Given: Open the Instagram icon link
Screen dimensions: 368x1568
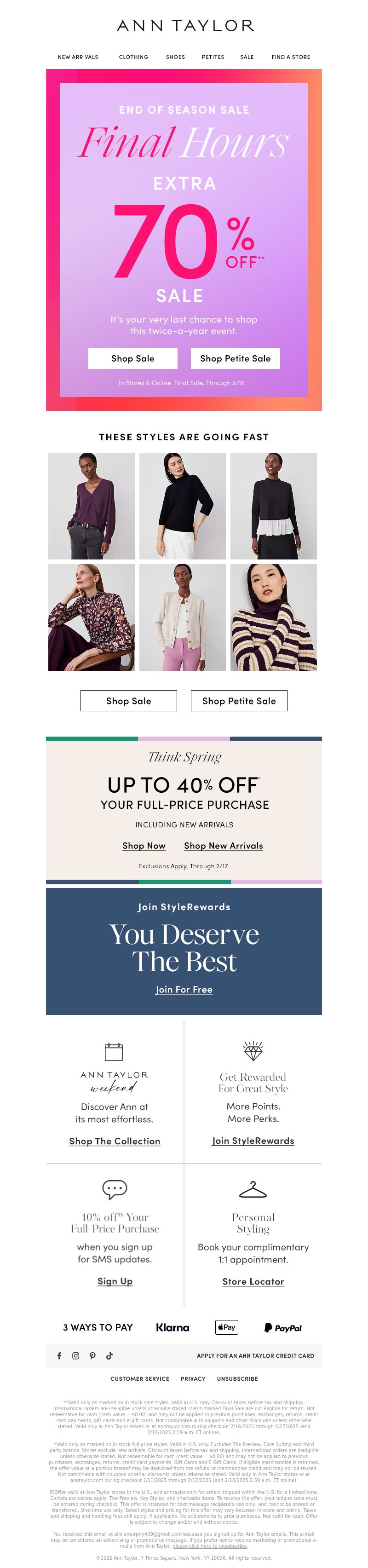Looking at the screenshot, I should pos(76,1355).
